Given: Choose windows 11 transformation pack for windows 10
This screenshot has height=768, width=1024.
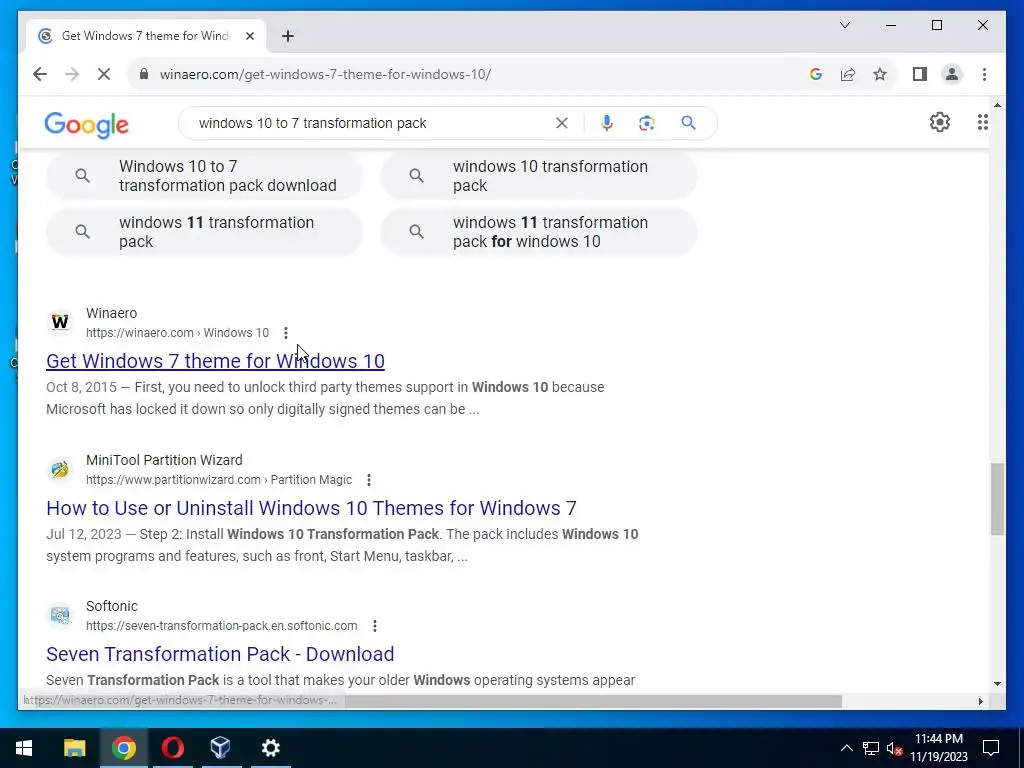Looking at the screenshot, I should tap(539, 232).
